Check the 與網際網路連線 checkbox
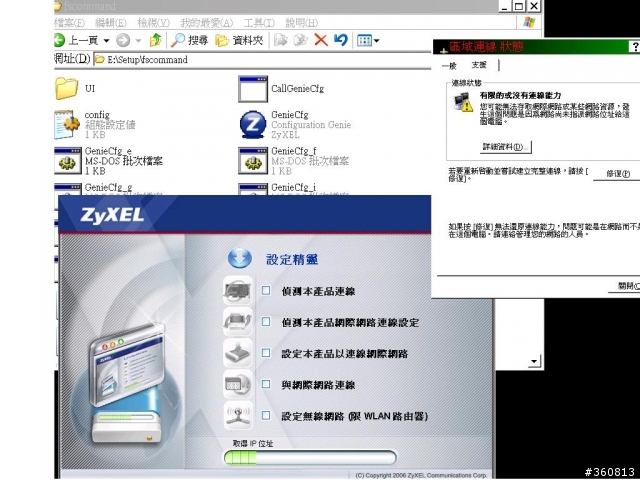Viewport: 640px width, 480px height. pyautogui.click(x=266, y=384)
